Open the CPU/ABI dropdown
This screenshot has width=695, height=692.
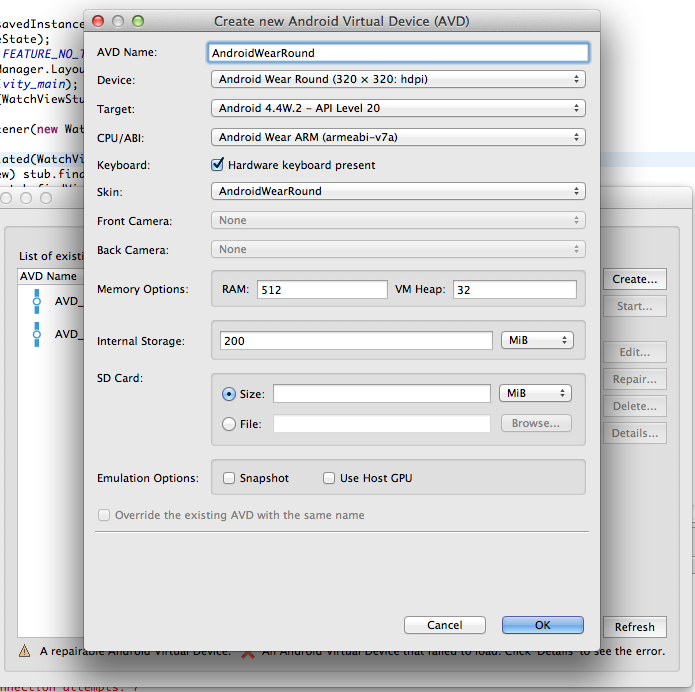pyautogui.click(x=398, y=137)
